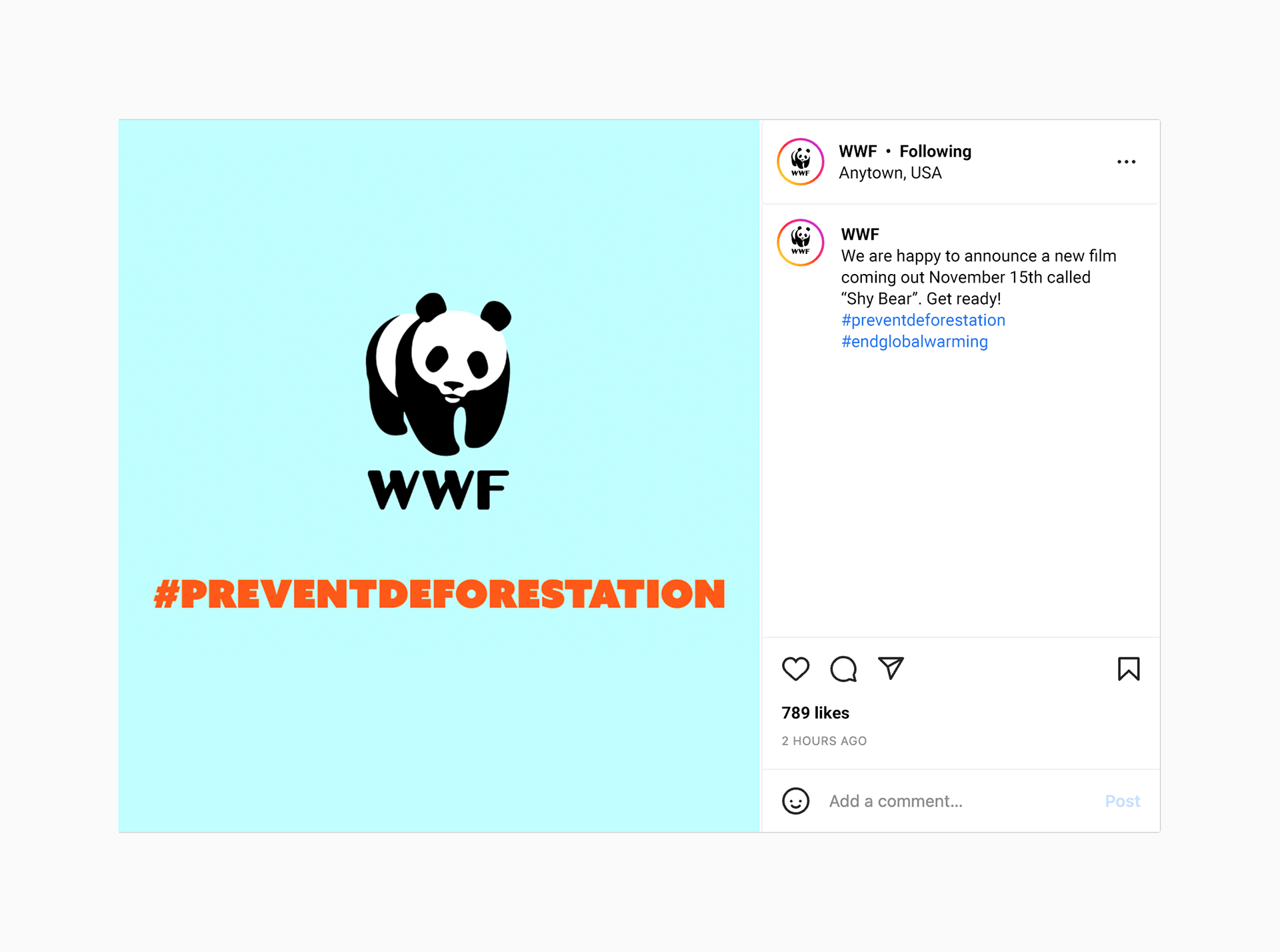Open the three-dot more options menu
The width and height of the screenshot is (1280, 952).
click(x=1126, y=162)
